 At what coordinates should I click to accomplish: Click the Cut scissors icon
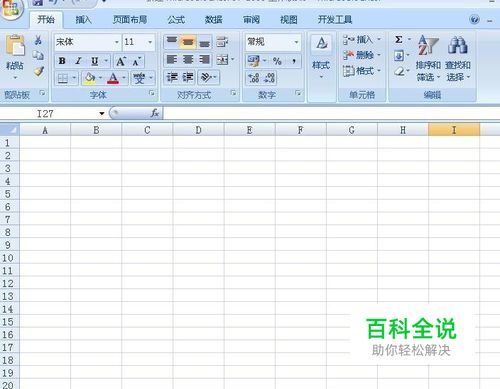tap(38, 40)
